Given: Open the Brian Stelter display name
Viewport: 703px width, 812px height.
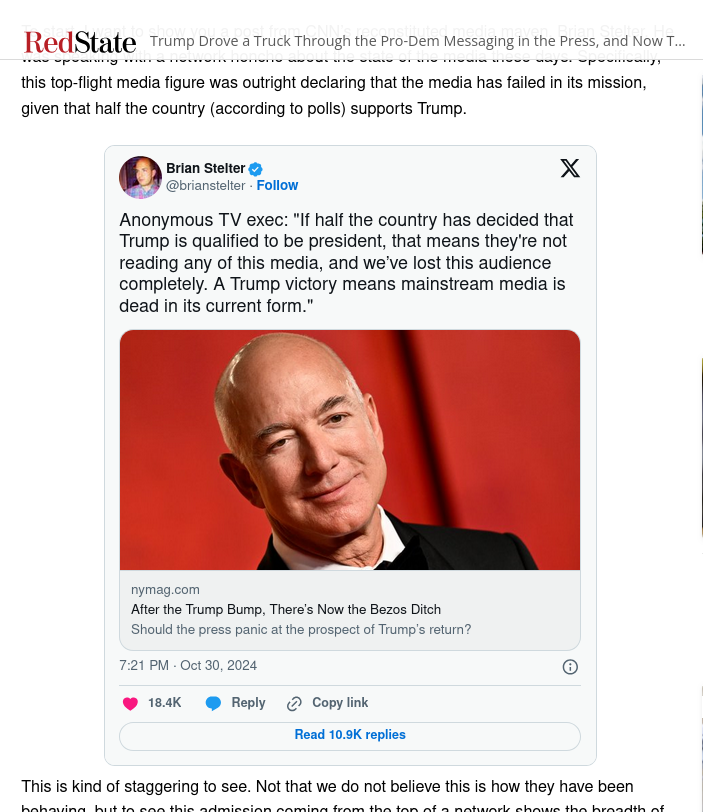Looking at the screenshot, I should tap(206, 168).
